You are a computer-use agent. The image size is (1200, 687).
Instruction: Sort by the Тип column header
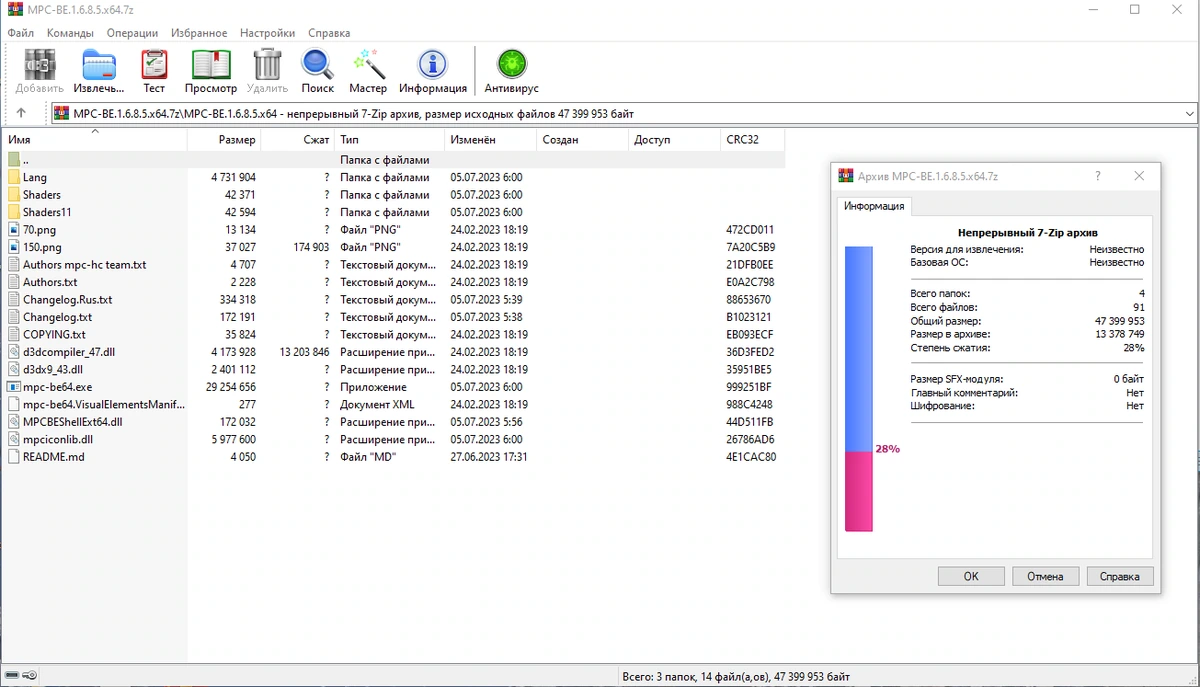[x=390, y=140]
